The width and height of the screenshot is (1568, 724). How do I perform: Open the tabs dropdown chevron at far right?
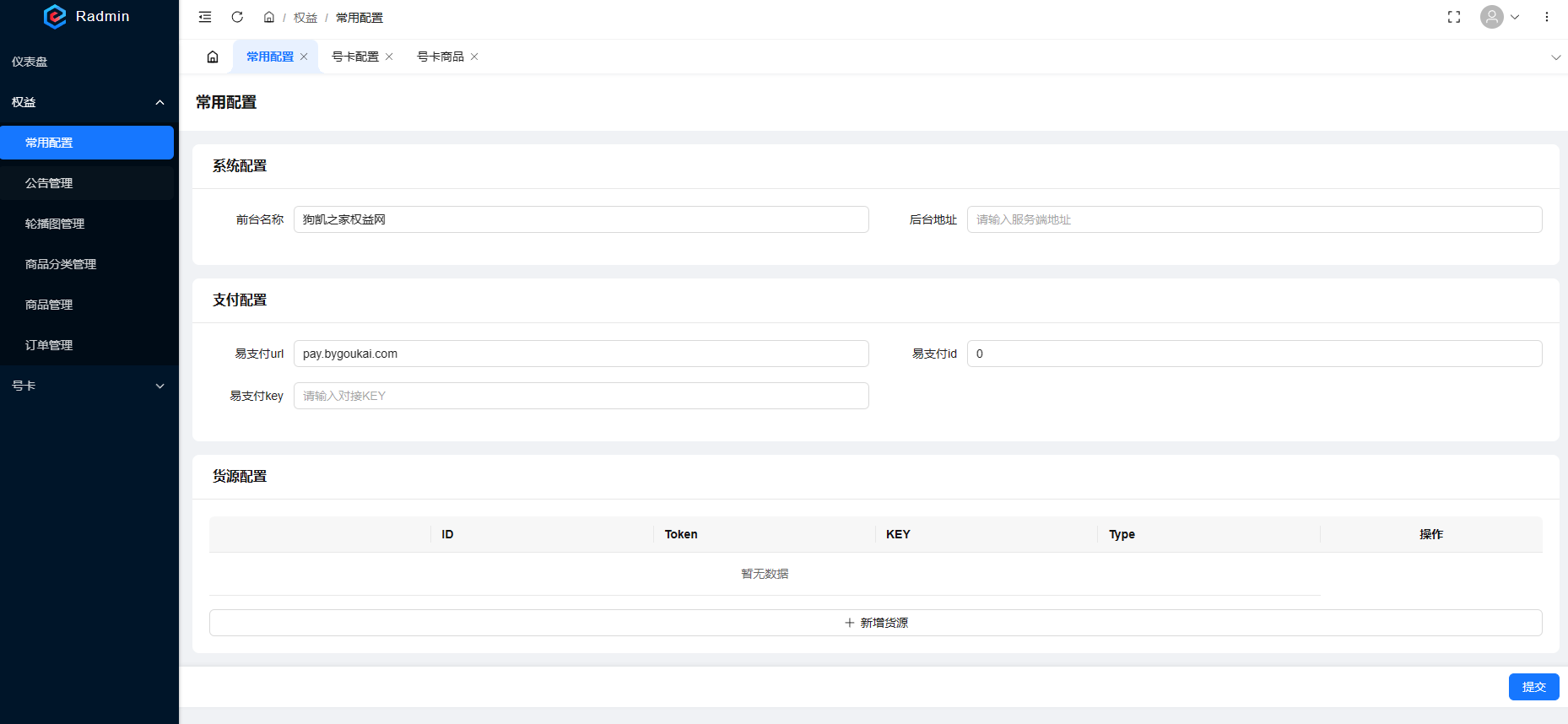pyautogui.click(x=1555, y=57)
